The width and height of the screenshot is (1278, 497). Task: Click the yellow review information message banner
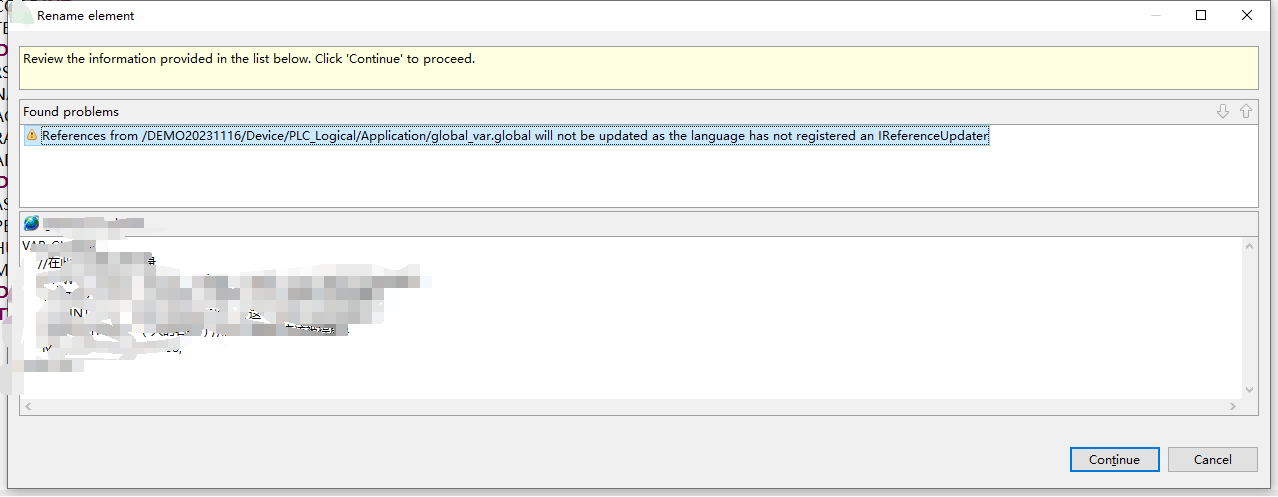pos(638,68)
